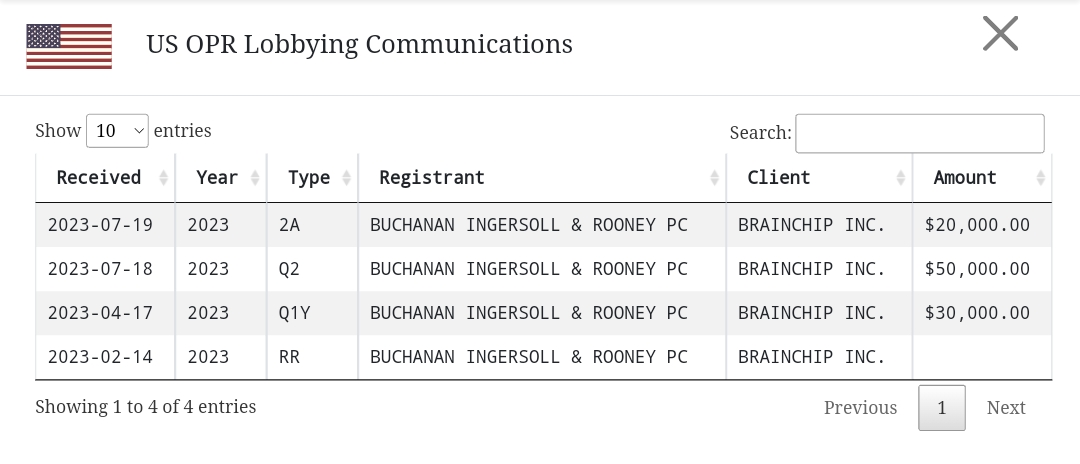1080x464 pixels.
Task: Close the lobbying communications dialog
Action: (1000, 34)
